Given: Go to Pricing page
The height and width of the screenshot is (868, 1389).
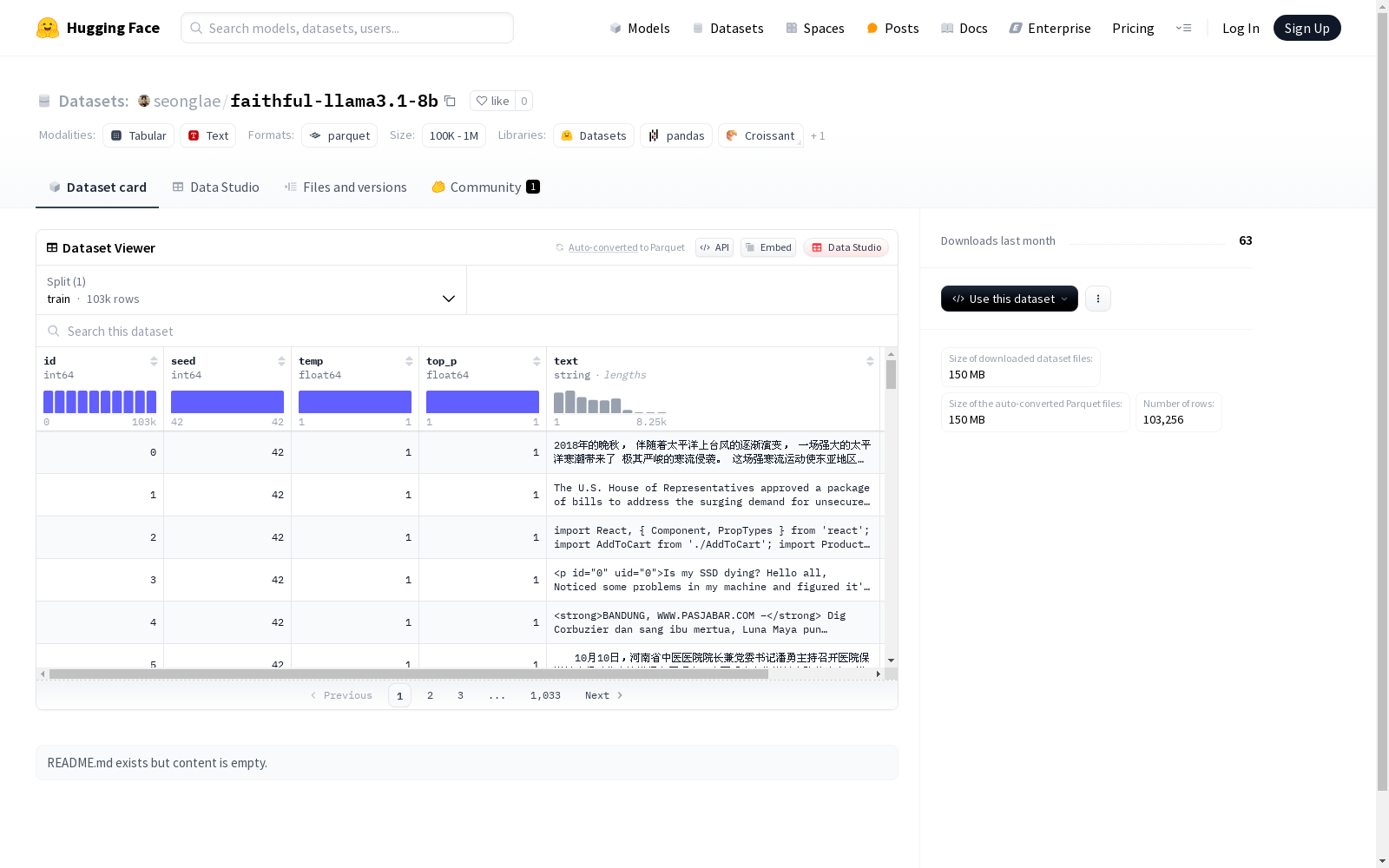Looking at the screenshot, I should click(1133, 28).
